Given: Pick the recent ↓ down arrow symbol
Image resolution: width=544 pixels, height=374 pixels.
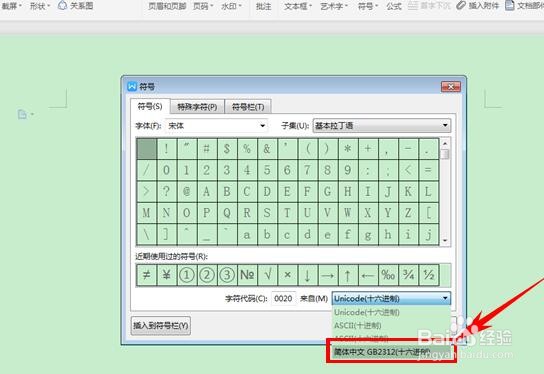Looking at the screenshot, I should coord(308,275).
